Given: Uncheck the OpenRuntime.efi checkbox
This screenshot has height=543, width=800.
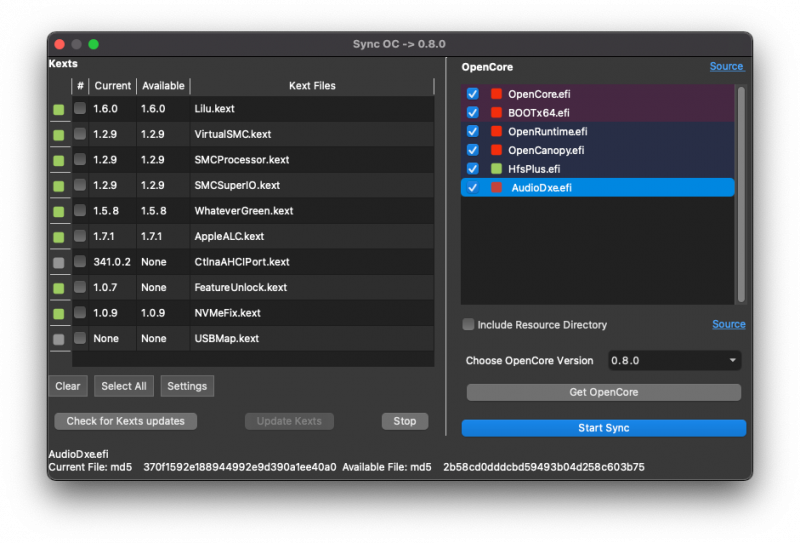Looking at the screenshot, I should [x=472, y=132].
